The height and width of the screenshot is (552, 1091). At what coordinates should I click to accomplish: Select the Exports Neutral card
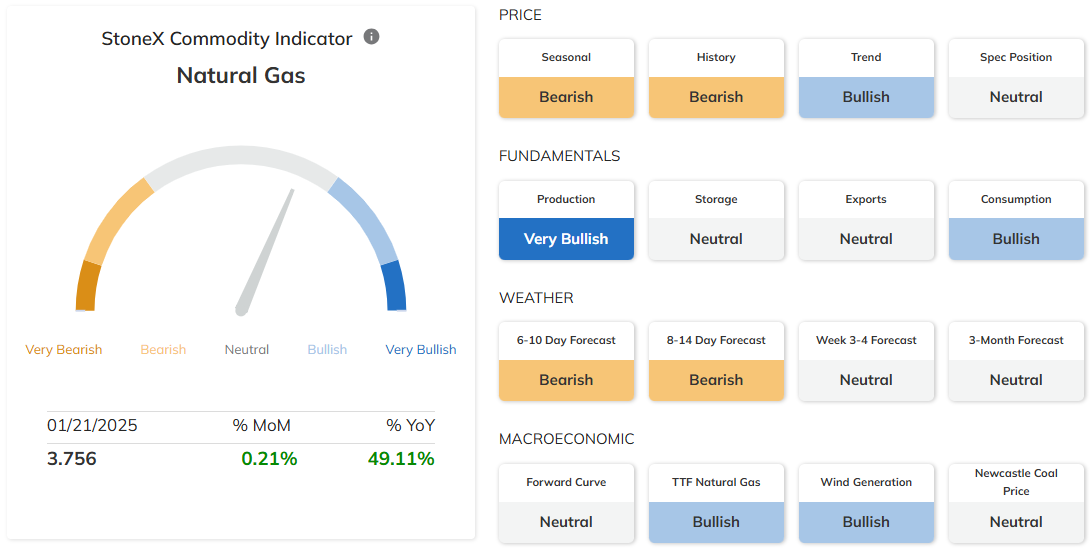point(866,220)
